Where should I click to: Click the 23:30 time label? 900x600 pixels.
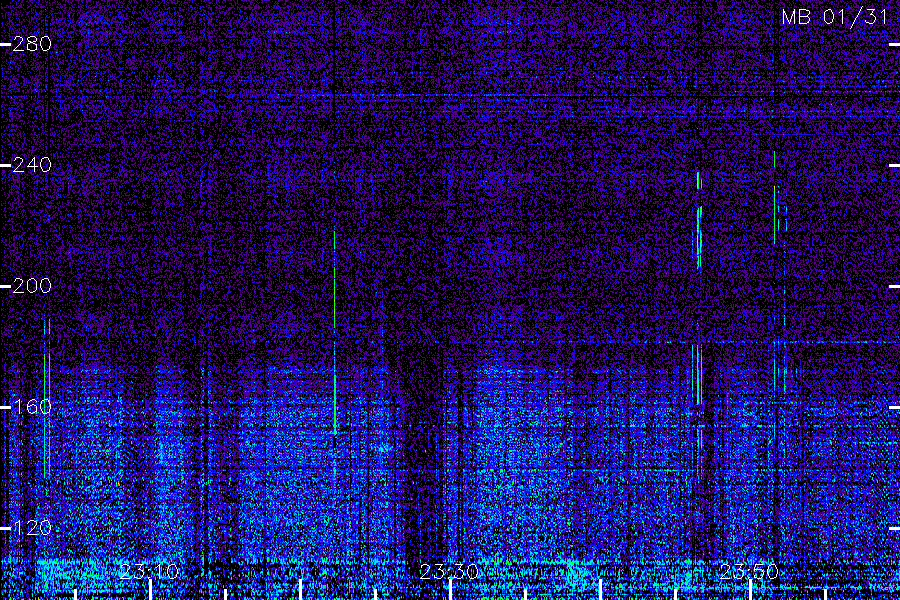449,572
